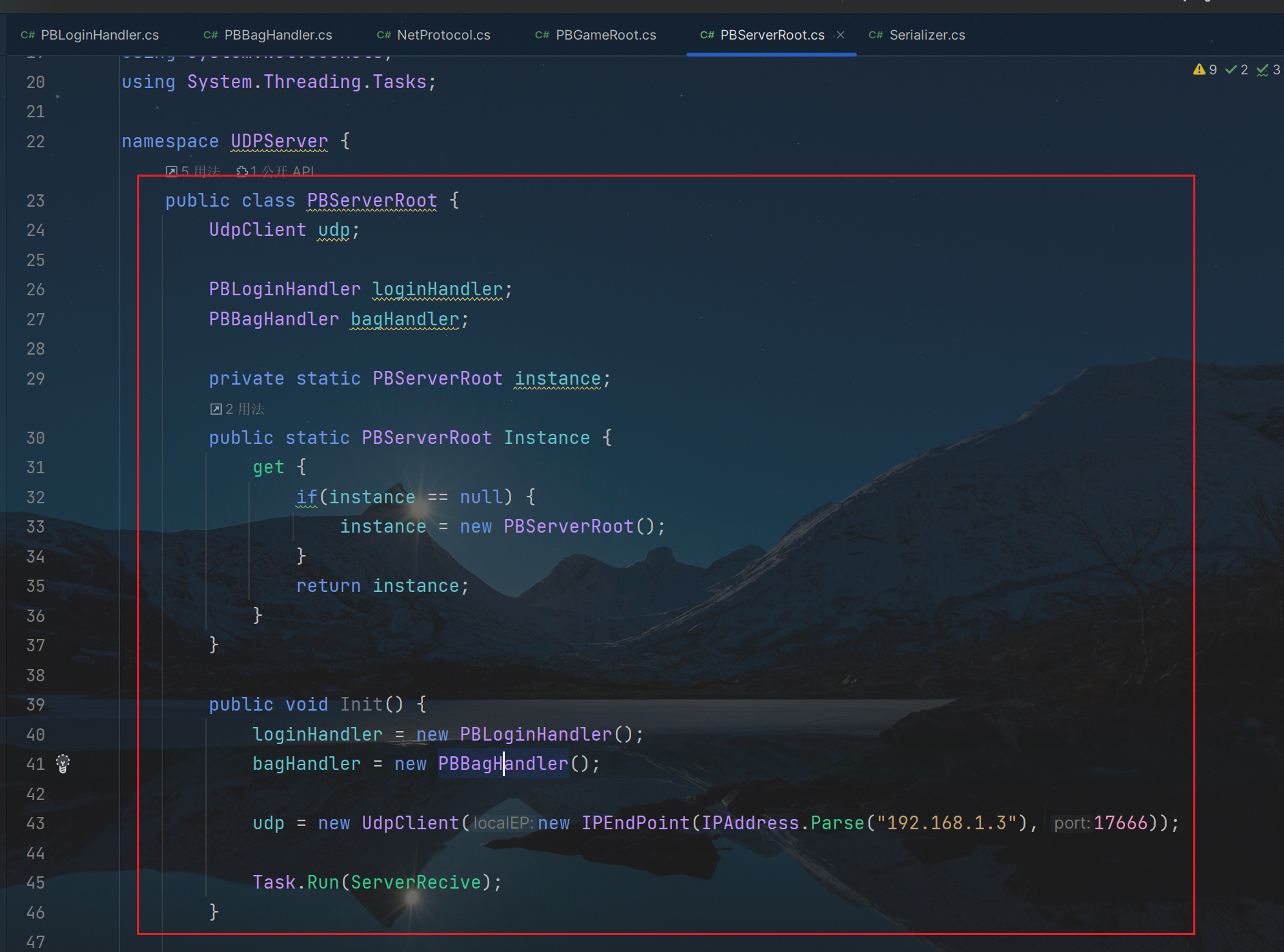Click the C# icon on Serializer.cs tab
The width and height of the screenshot is (1284, 952).
876,35
